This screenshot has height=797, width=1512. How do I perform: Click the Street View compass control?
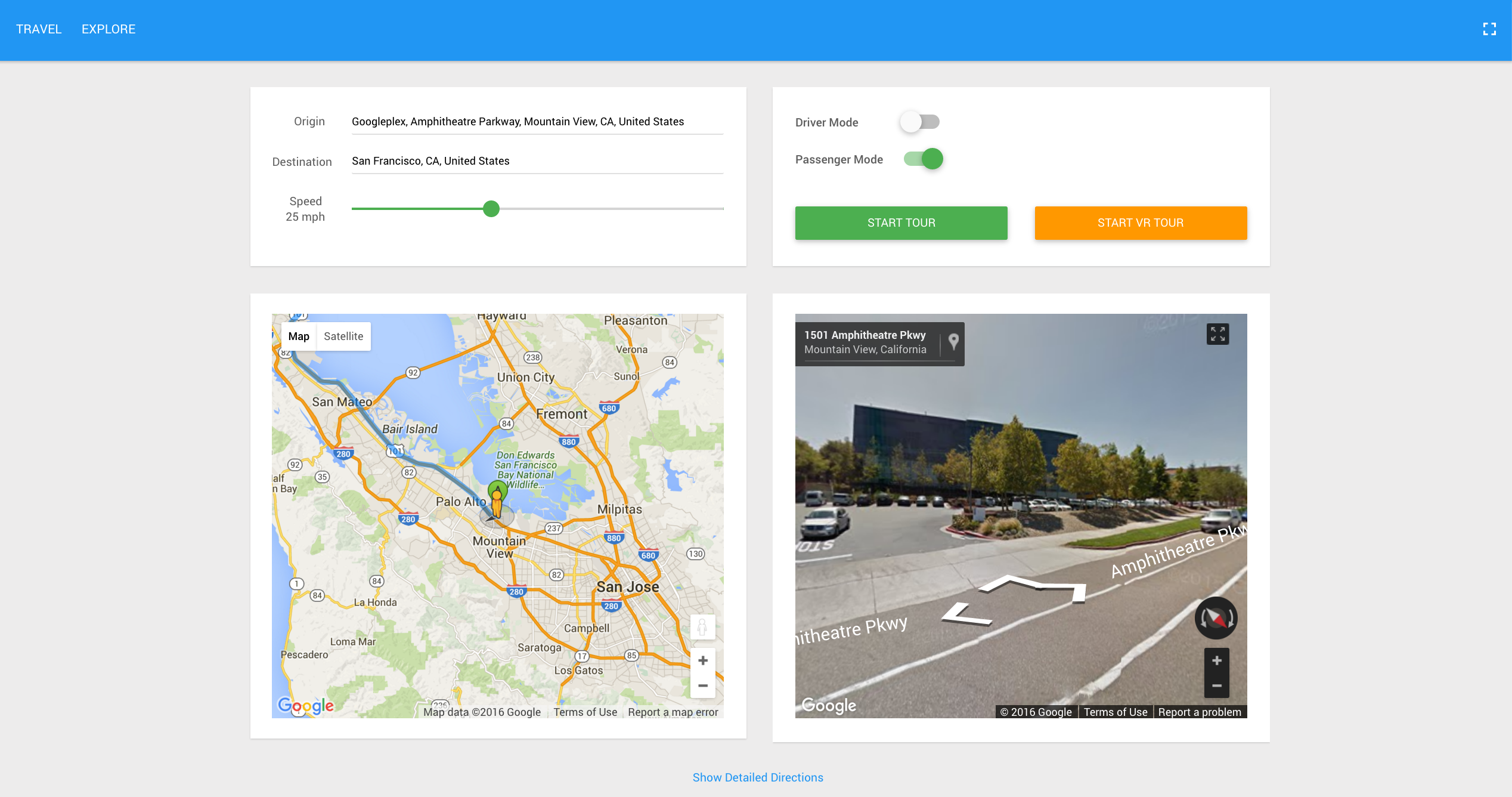[1216, 618]
